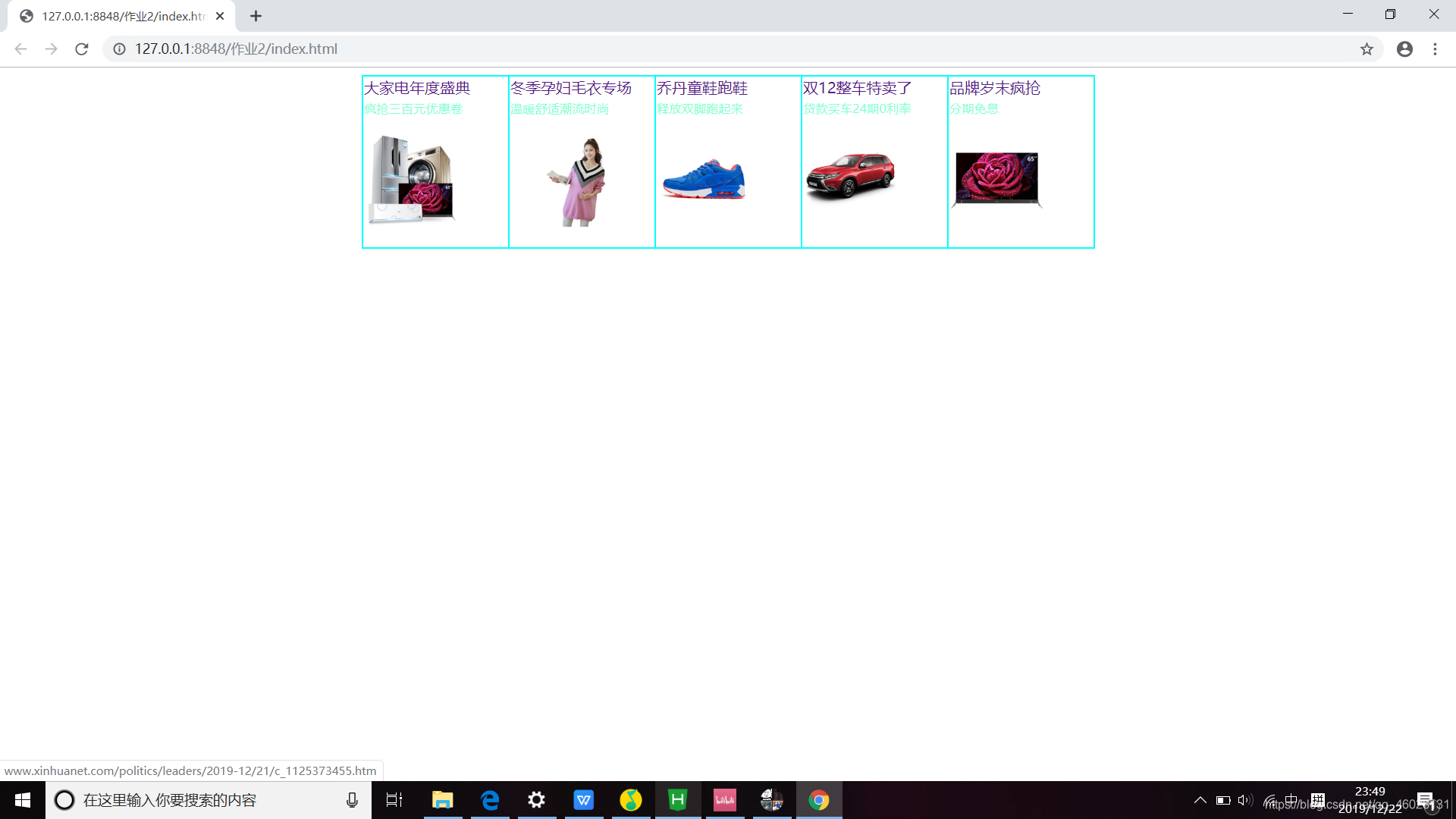Screen dimensions: 1456x819
Task: Click the blue sneaker product image
Action: tap(704, 180)
